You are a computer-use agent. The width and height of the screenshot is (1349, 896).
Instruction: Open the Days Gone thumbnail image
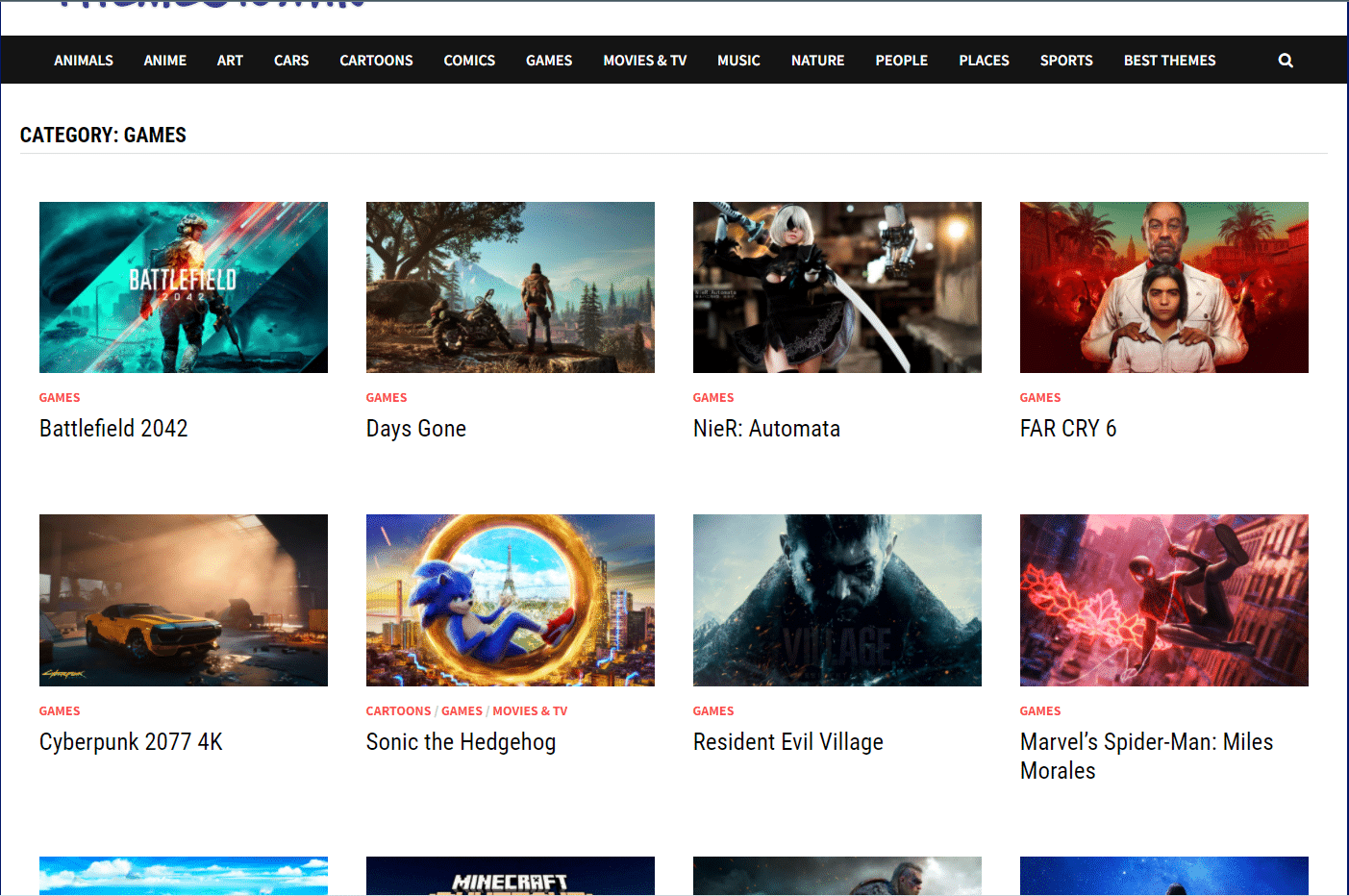click(511, 287)
